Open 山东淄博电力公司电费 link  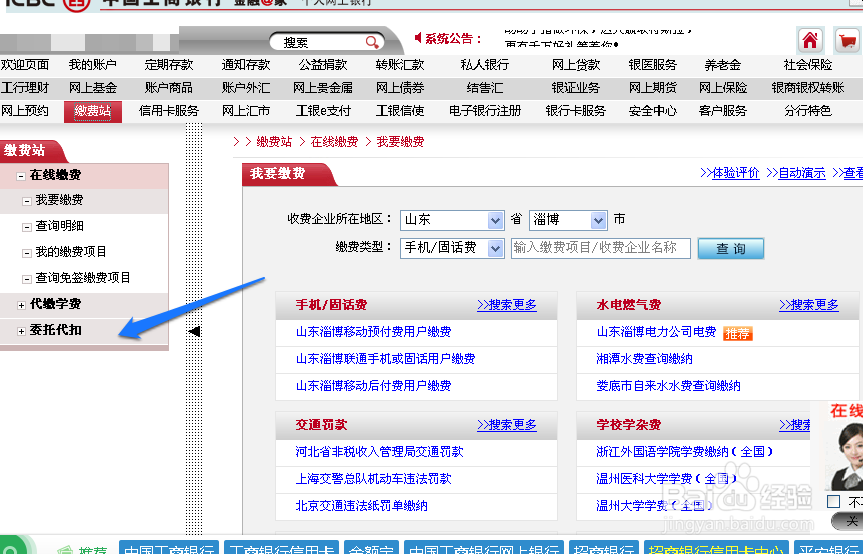[656, 332]
